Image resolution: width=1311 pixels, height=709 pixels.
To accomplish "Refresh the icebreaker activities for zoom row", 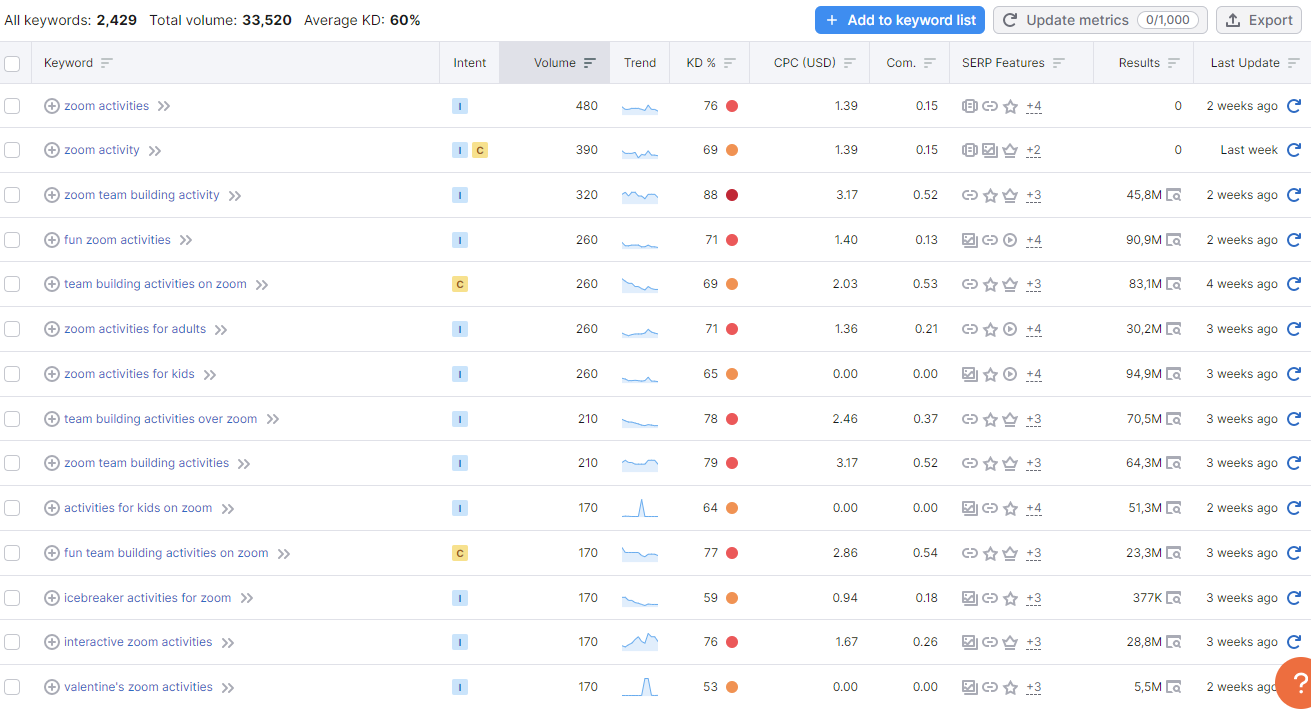I will (1293, 598).
